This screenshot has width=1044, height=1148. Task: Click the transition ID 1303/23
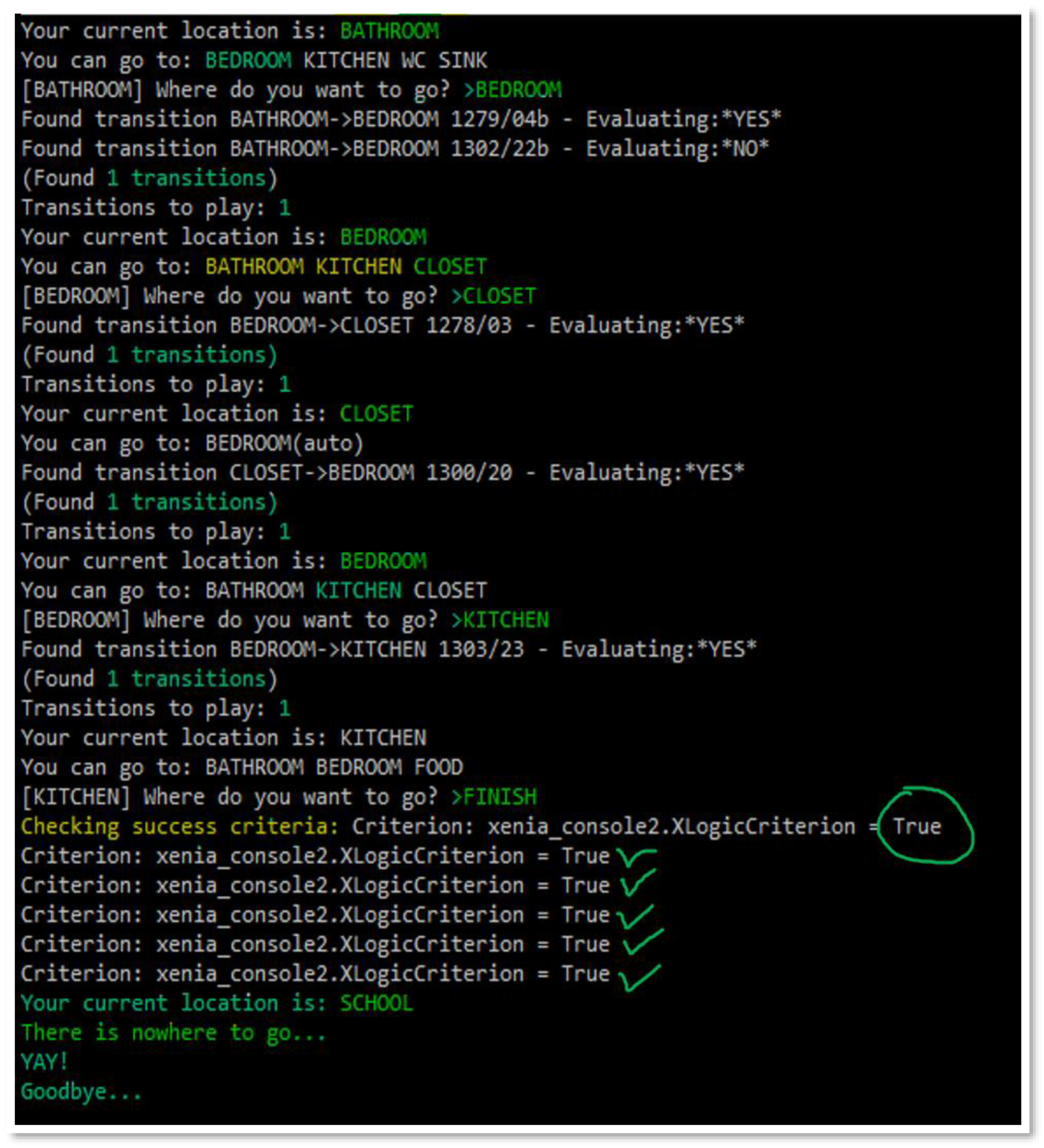click(481, 649)
